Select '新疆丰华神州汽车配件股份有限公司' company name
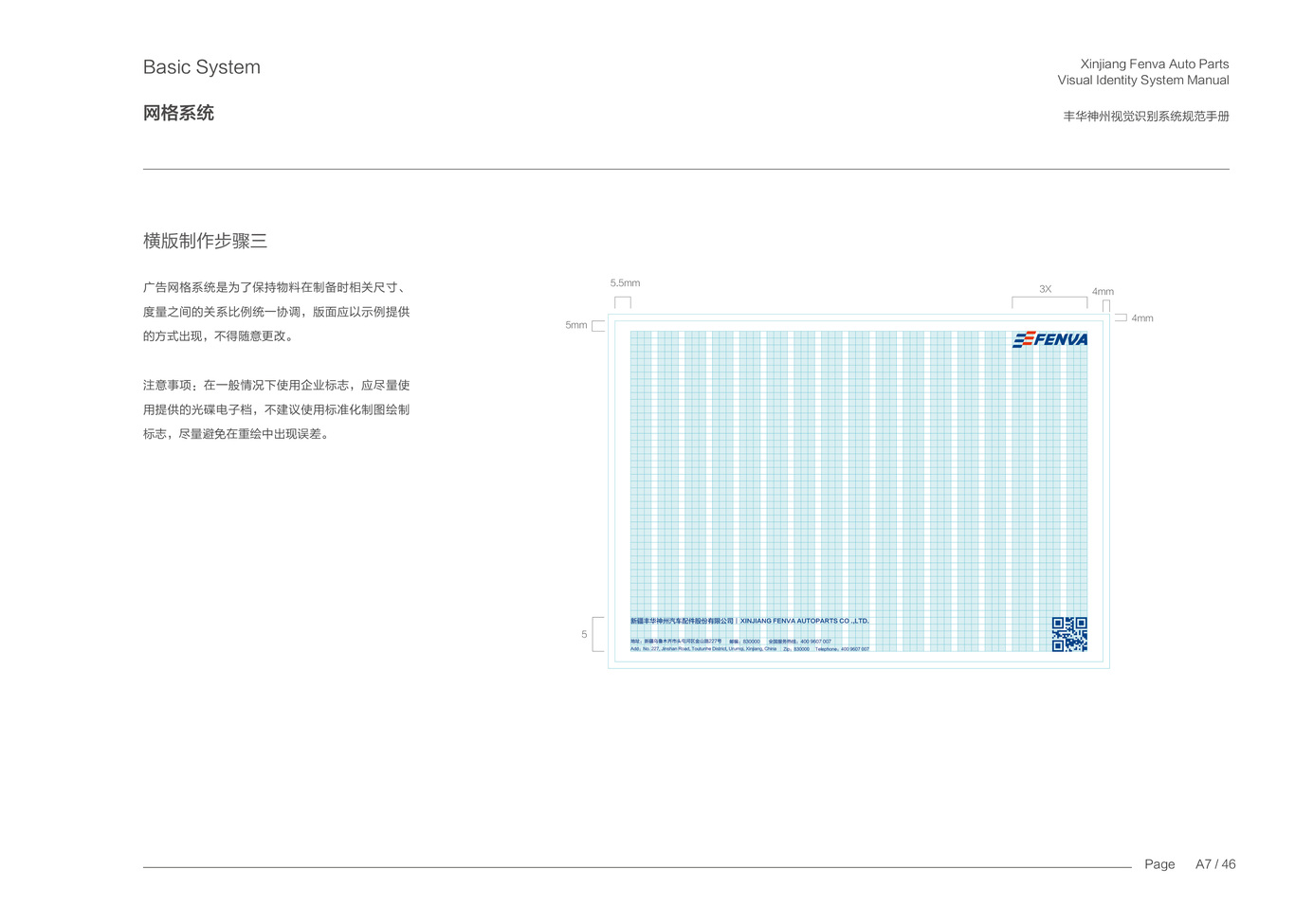This screenshot has width=1295, height=924. point(682,621)
